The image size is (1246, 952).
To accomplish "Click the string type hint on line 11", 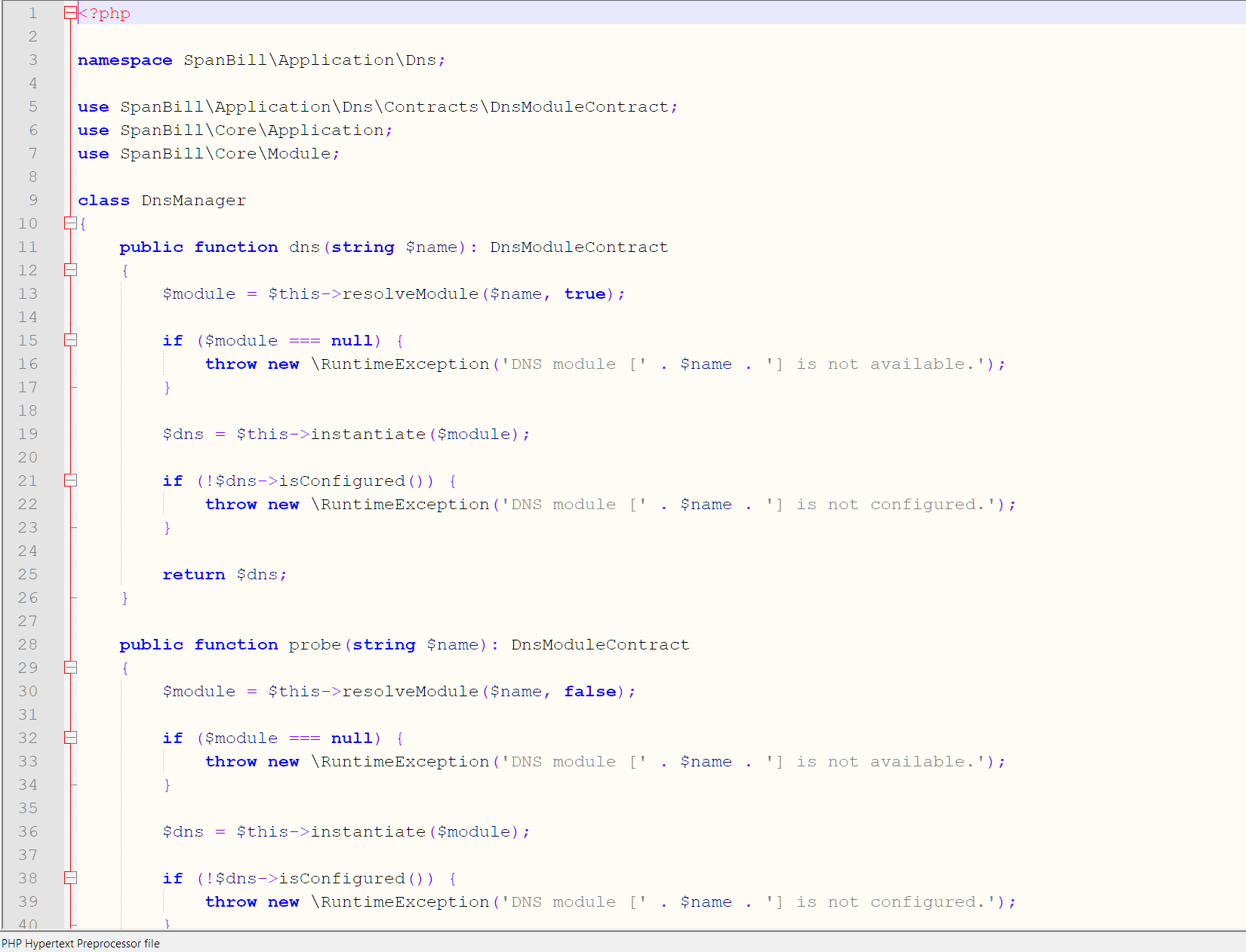I will [363, 247].
